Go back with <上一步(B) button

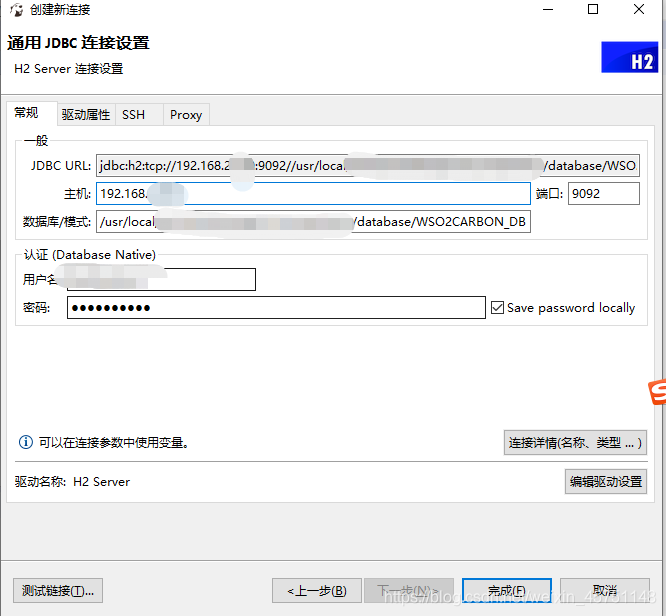click(317, 591)
